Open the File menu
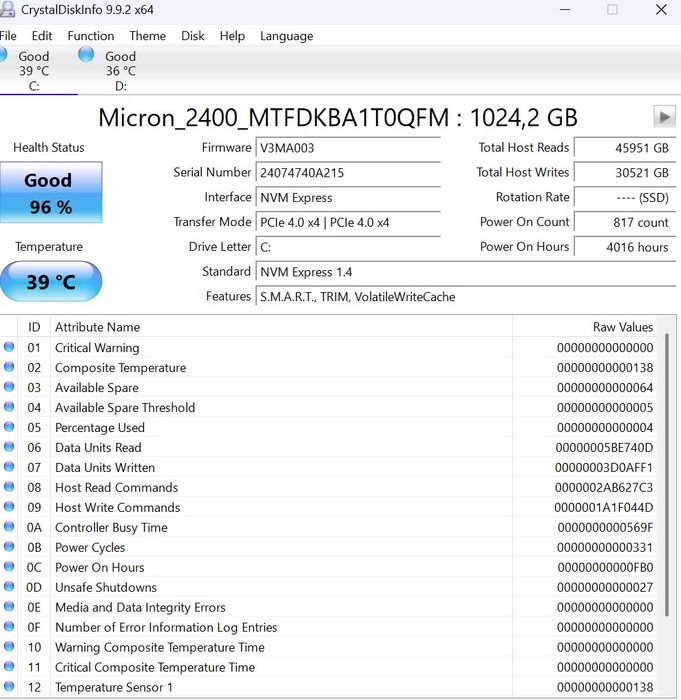 tap(8, 36)
